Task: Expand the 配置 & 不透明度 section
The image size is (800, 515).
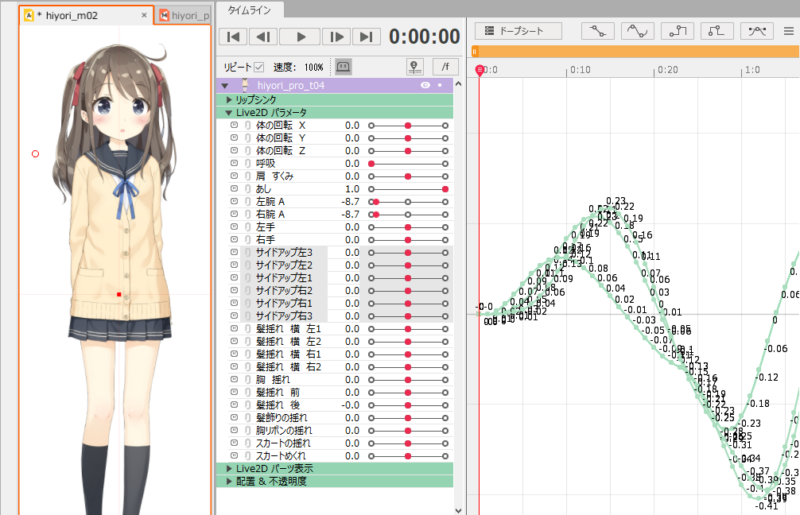Action: pos(229,481)
